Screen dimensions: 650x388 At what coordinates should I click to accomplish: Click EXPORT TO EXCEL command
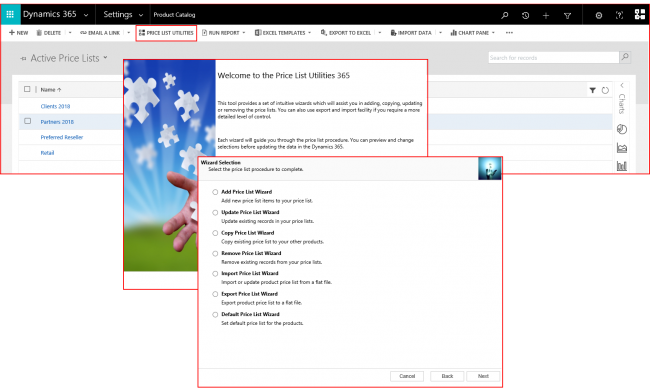346,33
